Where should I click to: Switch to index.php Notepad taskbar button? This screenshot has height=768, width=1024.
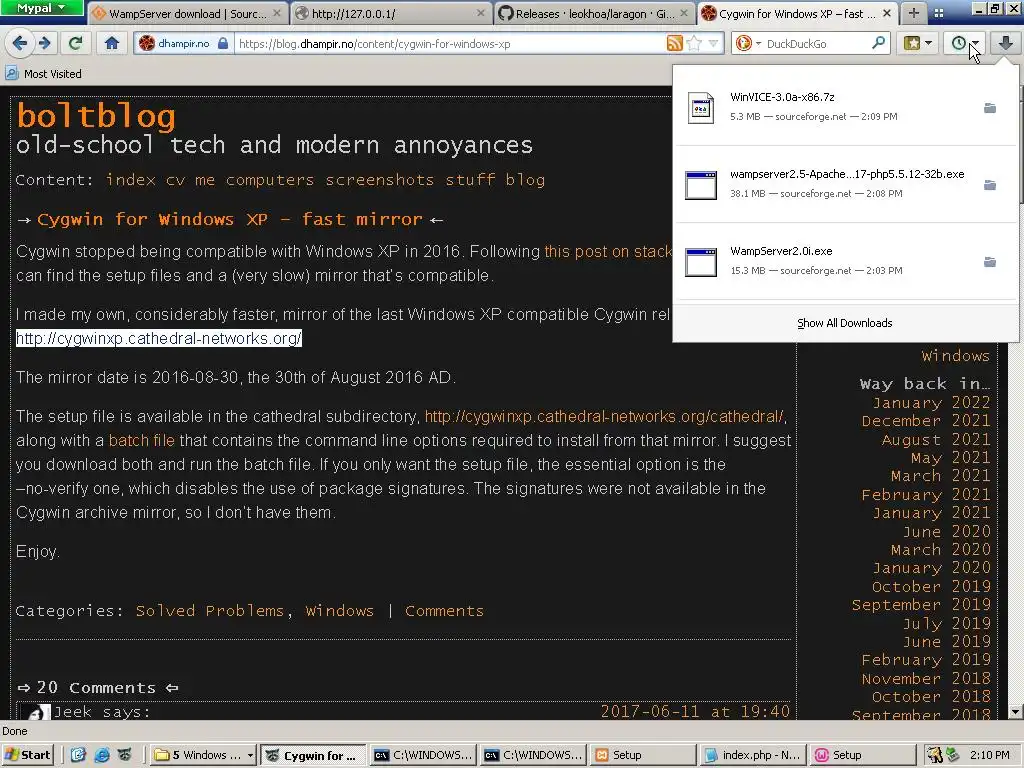pyautogui.click(x=752, y=755)
